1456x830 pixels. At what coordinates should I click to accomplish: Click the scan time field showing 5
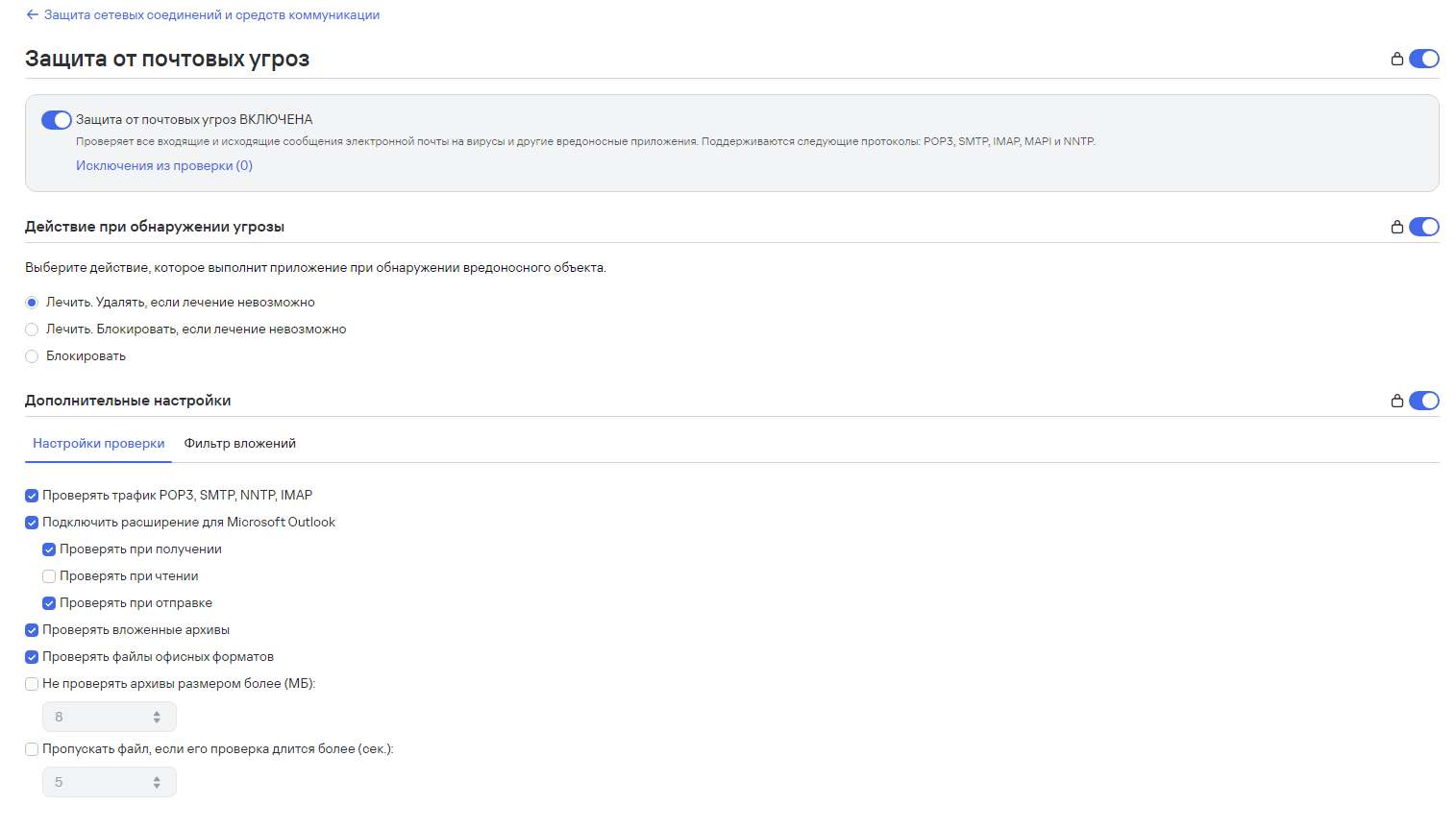[110, 782]
